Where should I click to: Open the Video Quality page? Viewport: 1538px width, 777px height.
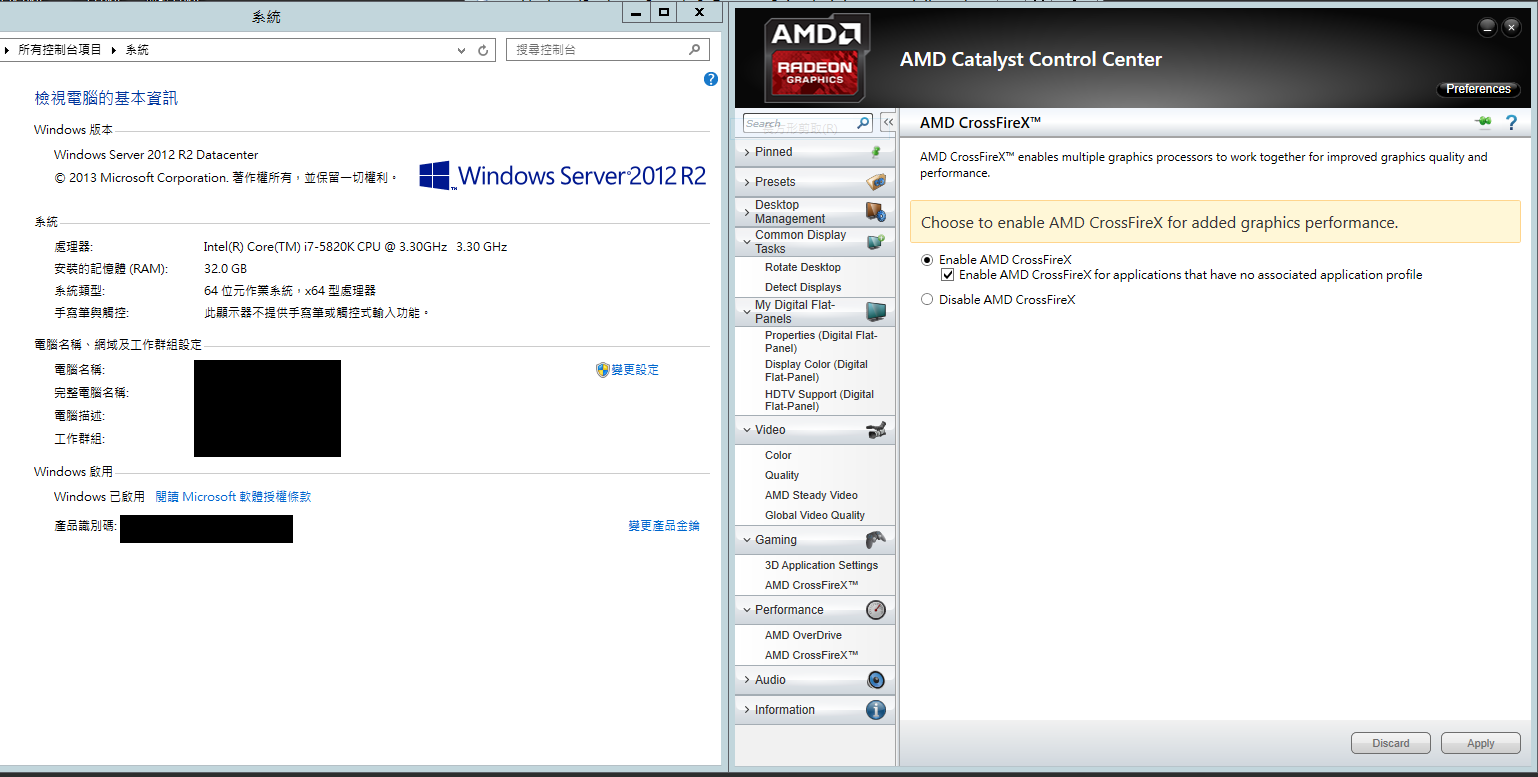pyautogui.click(x=782, y=475)
